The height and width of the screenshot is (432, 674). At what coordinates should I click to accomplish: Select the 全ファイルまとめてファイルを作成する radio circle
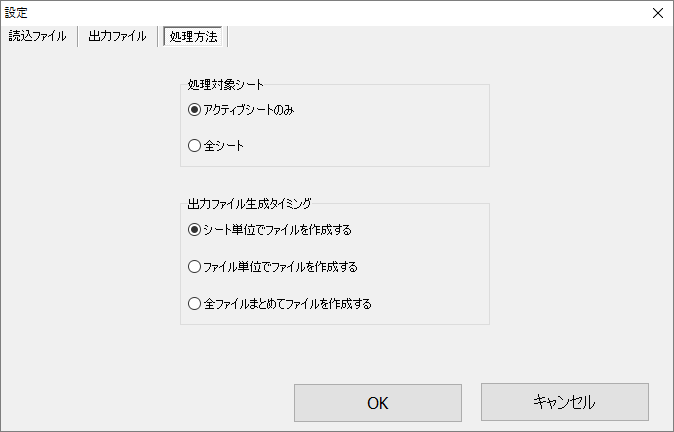(x=194, y=303)
